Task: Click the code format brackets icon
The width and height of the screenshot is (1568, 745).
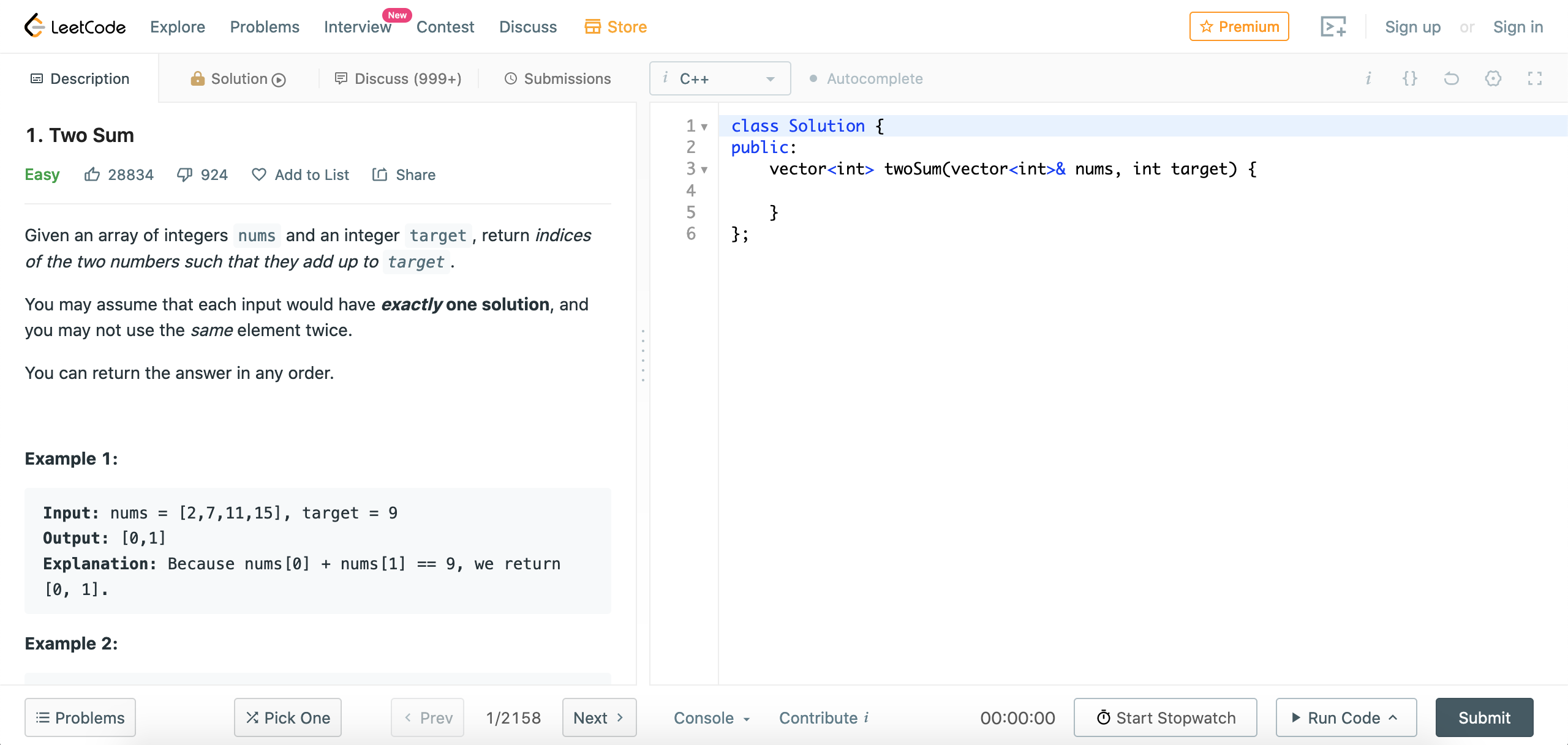Action: click(1410, 78)
